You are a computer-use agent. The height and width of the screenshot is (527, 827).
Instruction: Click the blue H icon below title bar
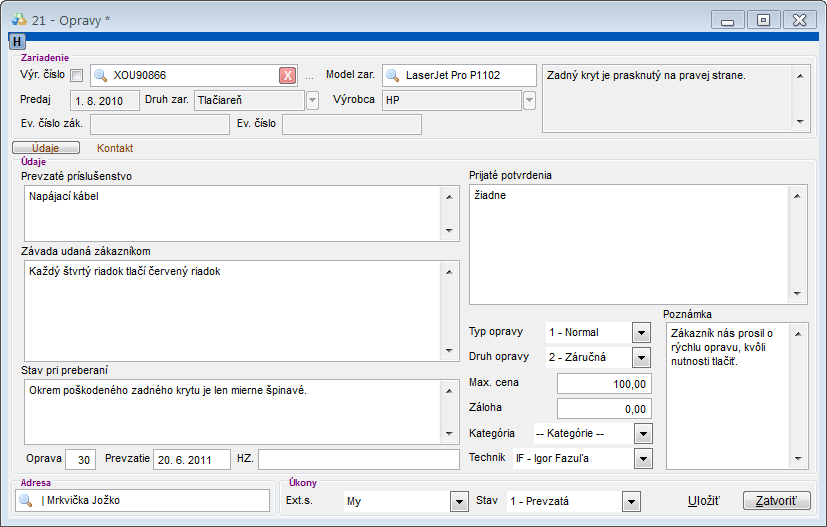[17, 41]
